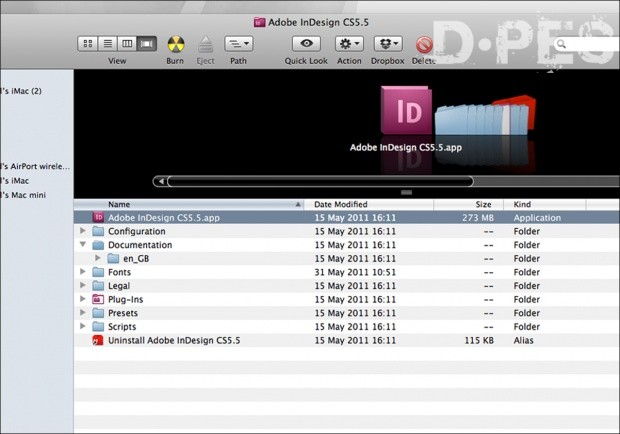Expand the en_GB folder triangle
The width and height of the screenshot is (620, 434).
tap(98, 258)
